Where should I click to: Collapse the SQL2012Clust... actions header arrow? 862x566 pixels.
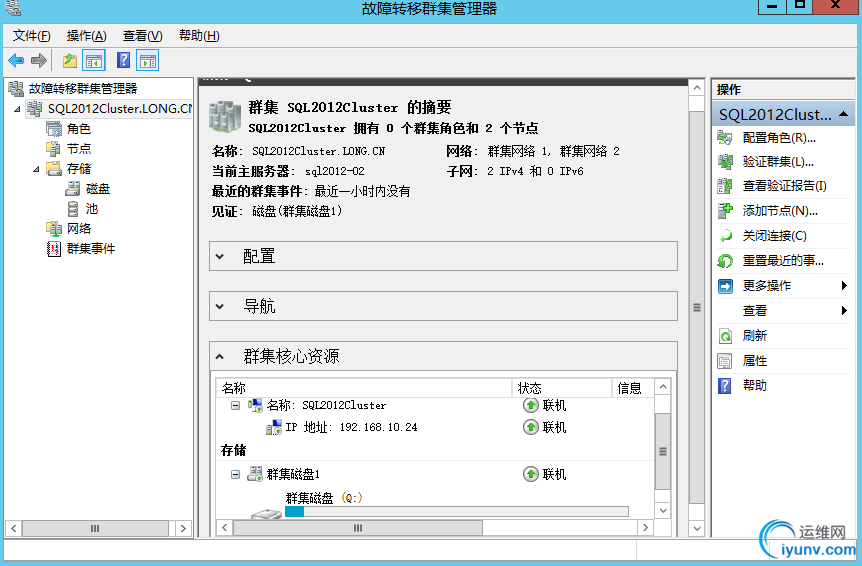pos(843,114)
